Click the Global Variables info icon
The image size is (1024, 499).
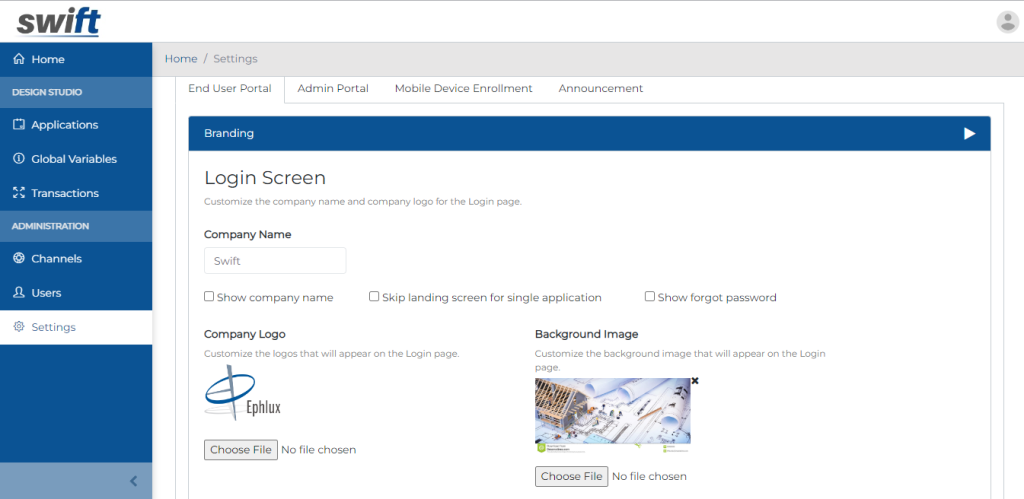pyautogui.click(x=18, y=159)
